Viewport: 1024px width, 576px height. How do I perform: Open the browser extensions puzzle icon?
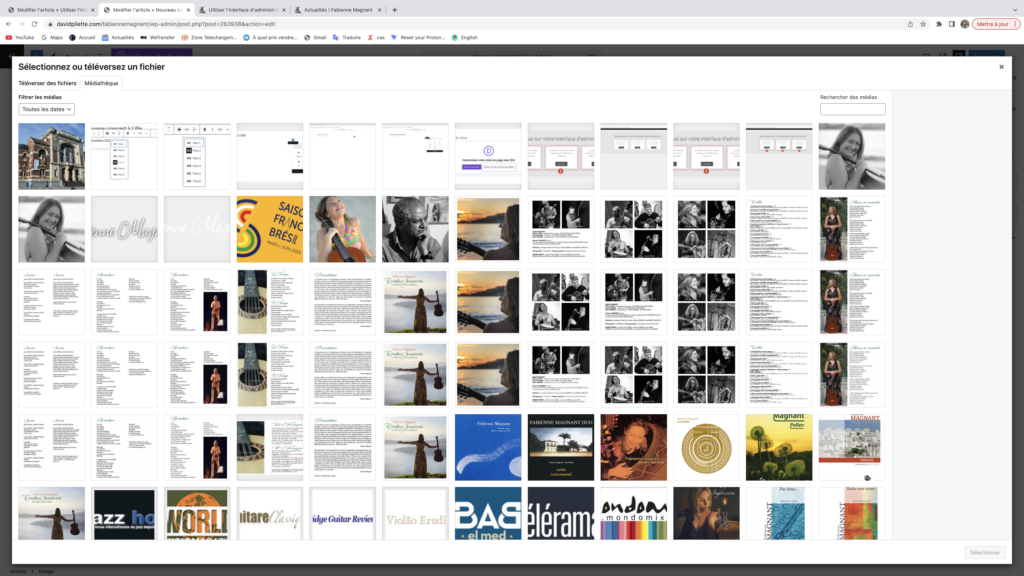pyautogui.click(x=938, y=23)
